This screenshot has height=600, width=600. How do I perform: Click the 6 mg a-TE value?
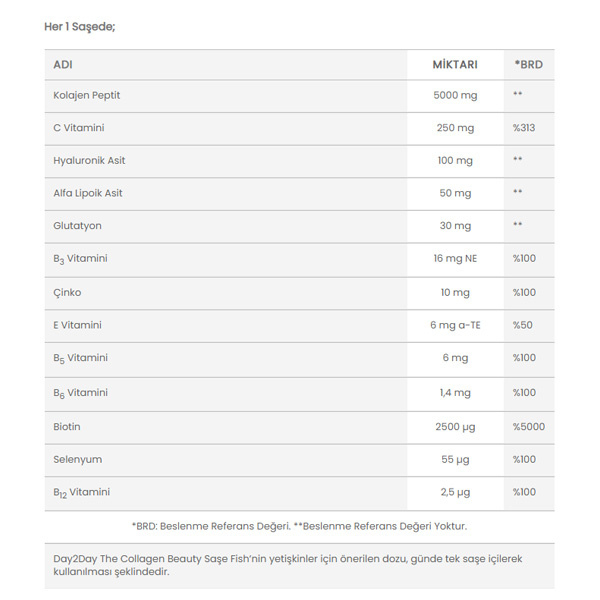[455, 325]
